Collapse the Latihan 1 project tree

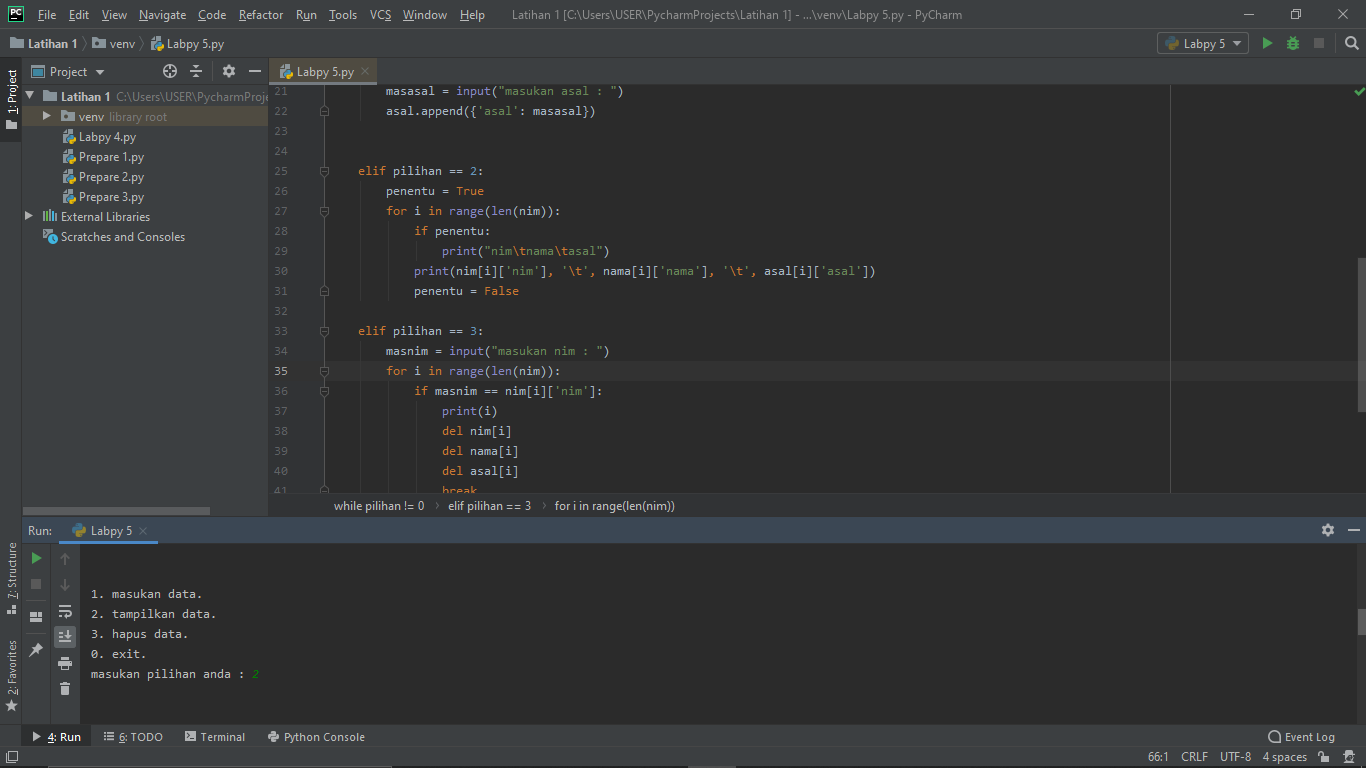click(30, 96)
